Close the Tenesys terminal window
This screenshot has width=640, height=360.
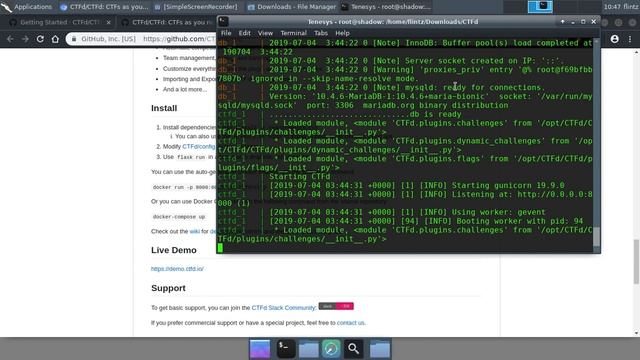tap(593, 22)
